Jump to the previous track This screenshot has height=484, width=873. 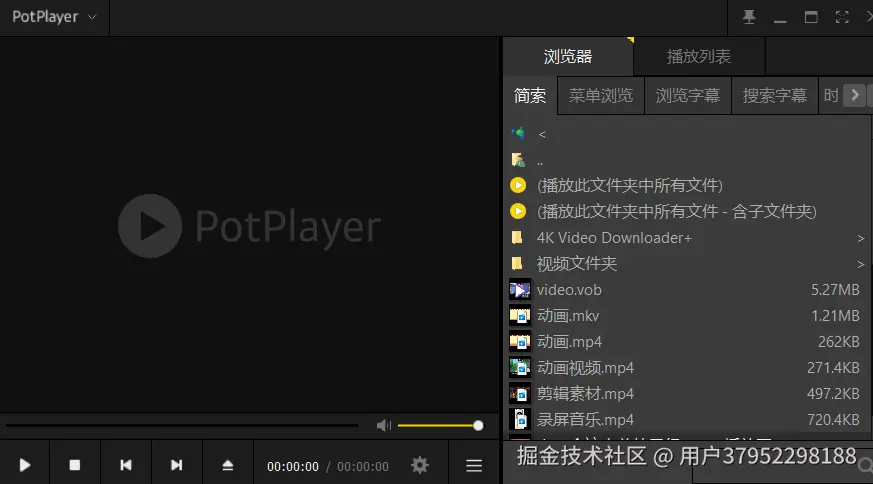pos(126,465)
